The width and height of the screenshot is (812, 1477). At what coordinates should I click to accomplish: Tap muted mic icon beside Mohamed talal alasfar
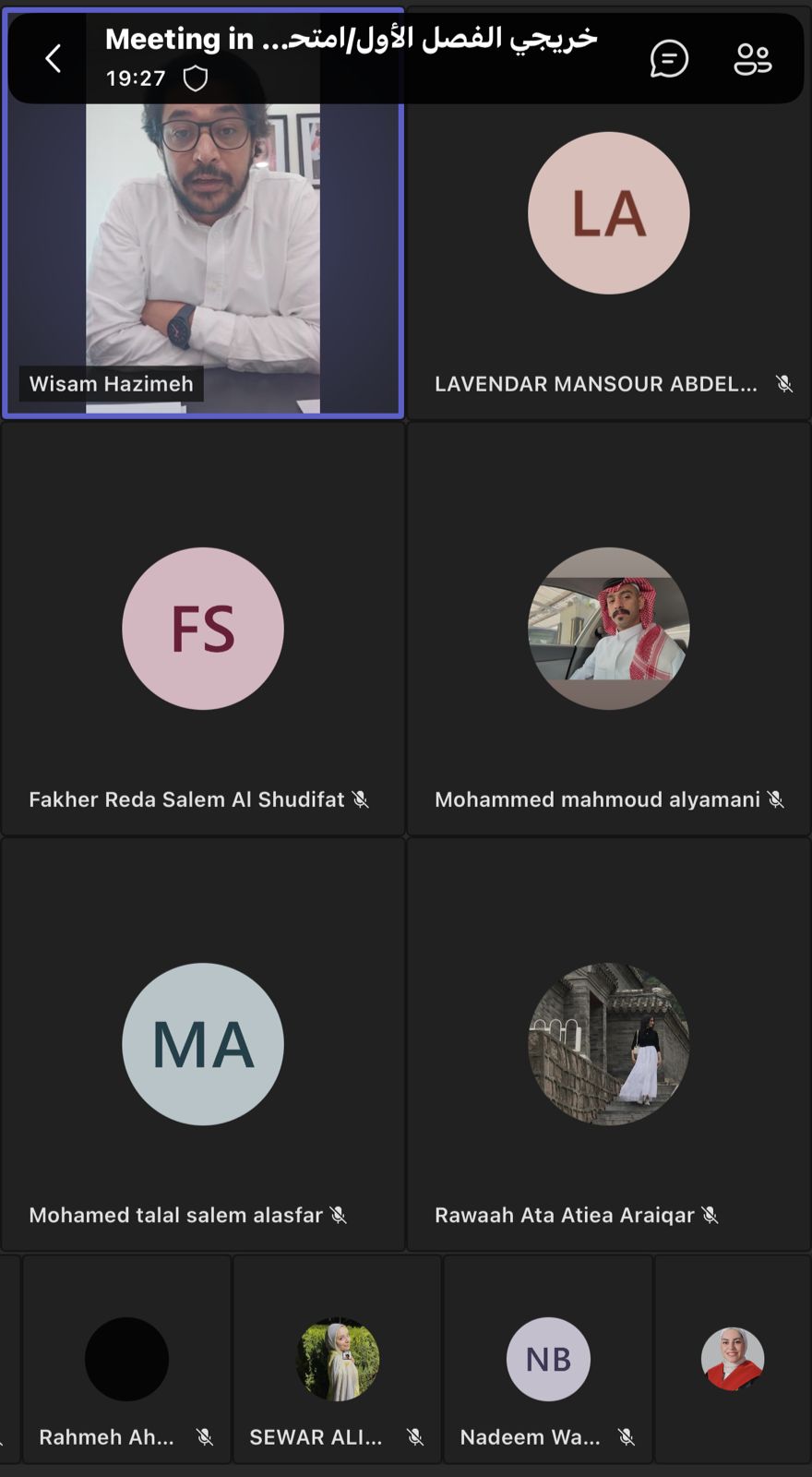click(339, 1215)
